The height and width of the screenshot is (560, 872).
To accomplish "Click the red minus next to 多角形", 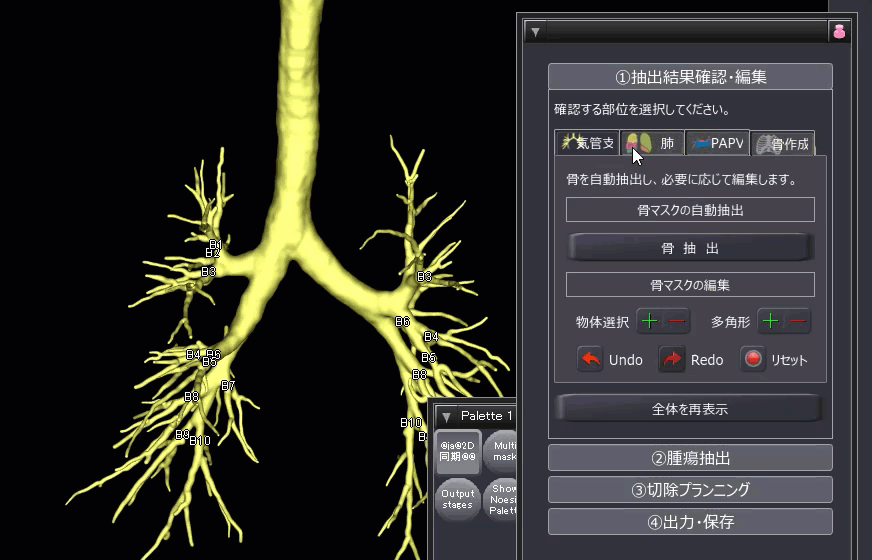I will (x=797, y=322).
